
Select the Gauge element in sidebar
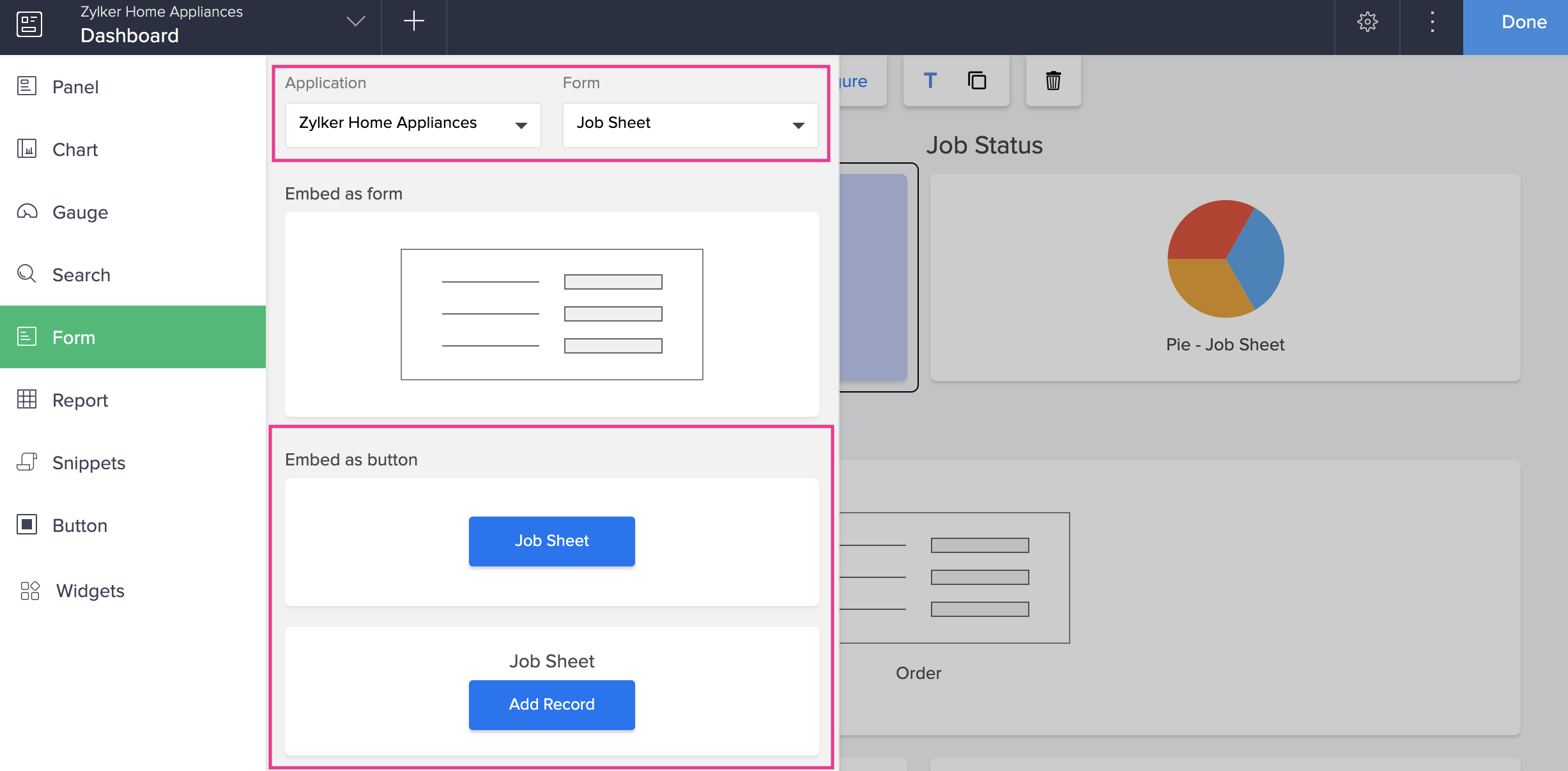pyautogui.click(x=80, y=212)
